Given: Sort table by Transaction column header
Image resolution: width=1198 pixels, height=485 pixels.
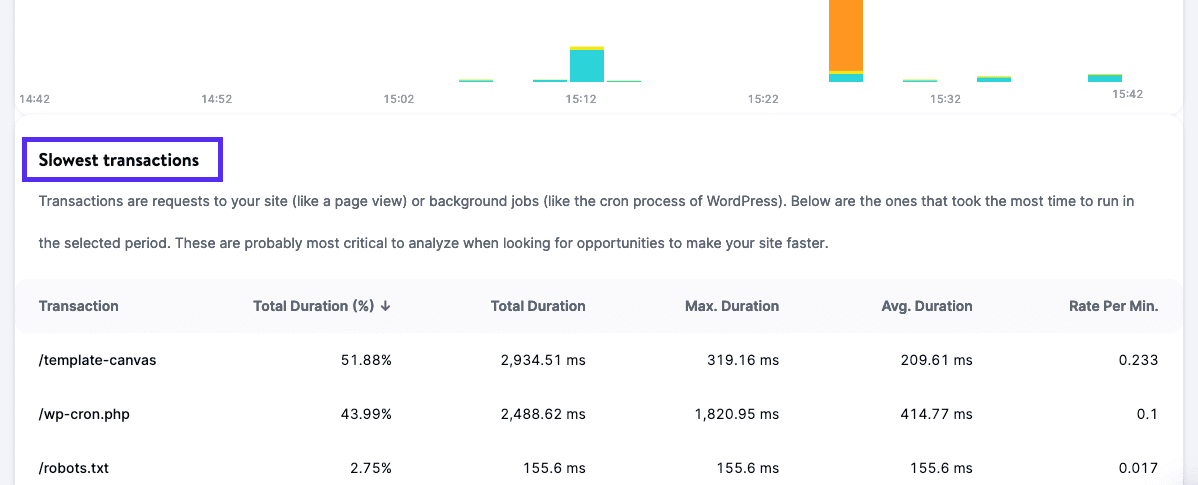Looking at the screenshot, I should pyautogui.click(x=78, y=306).
